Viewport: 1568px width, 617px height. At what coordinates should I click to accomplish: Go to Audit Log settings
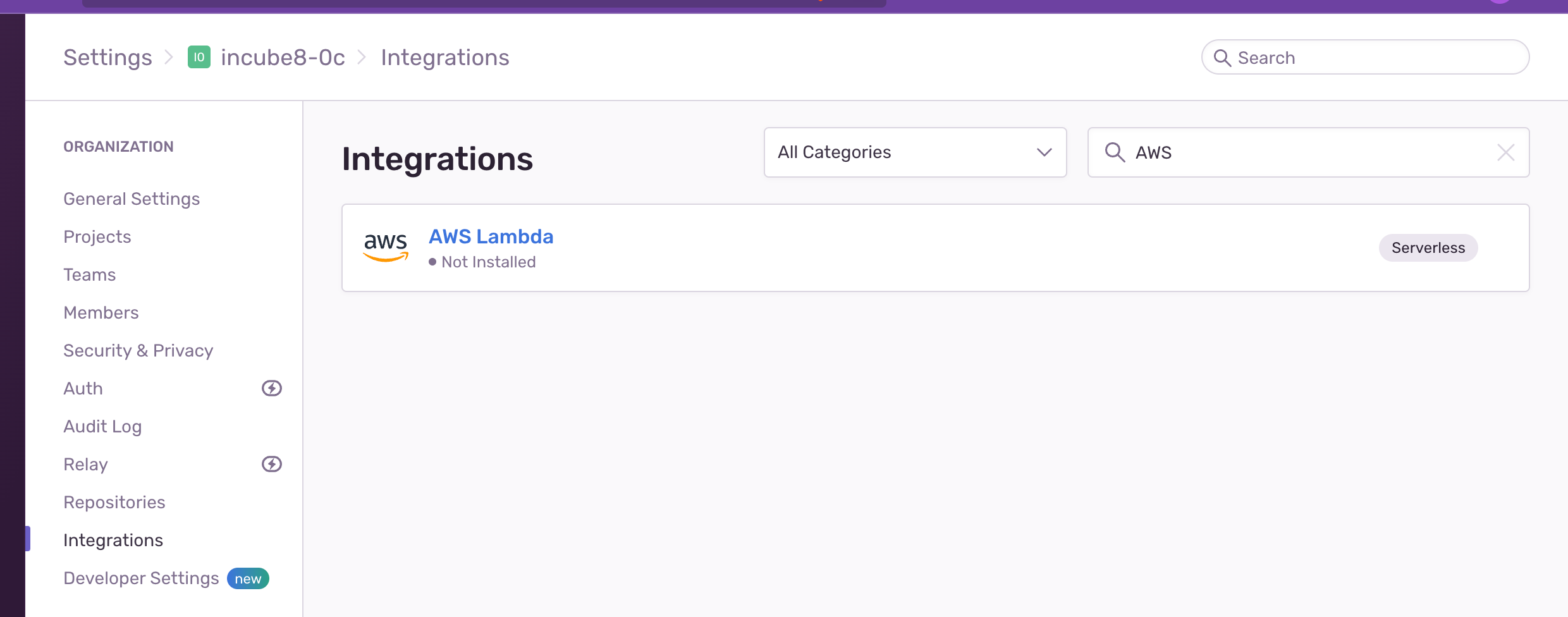tap(102, 426)
